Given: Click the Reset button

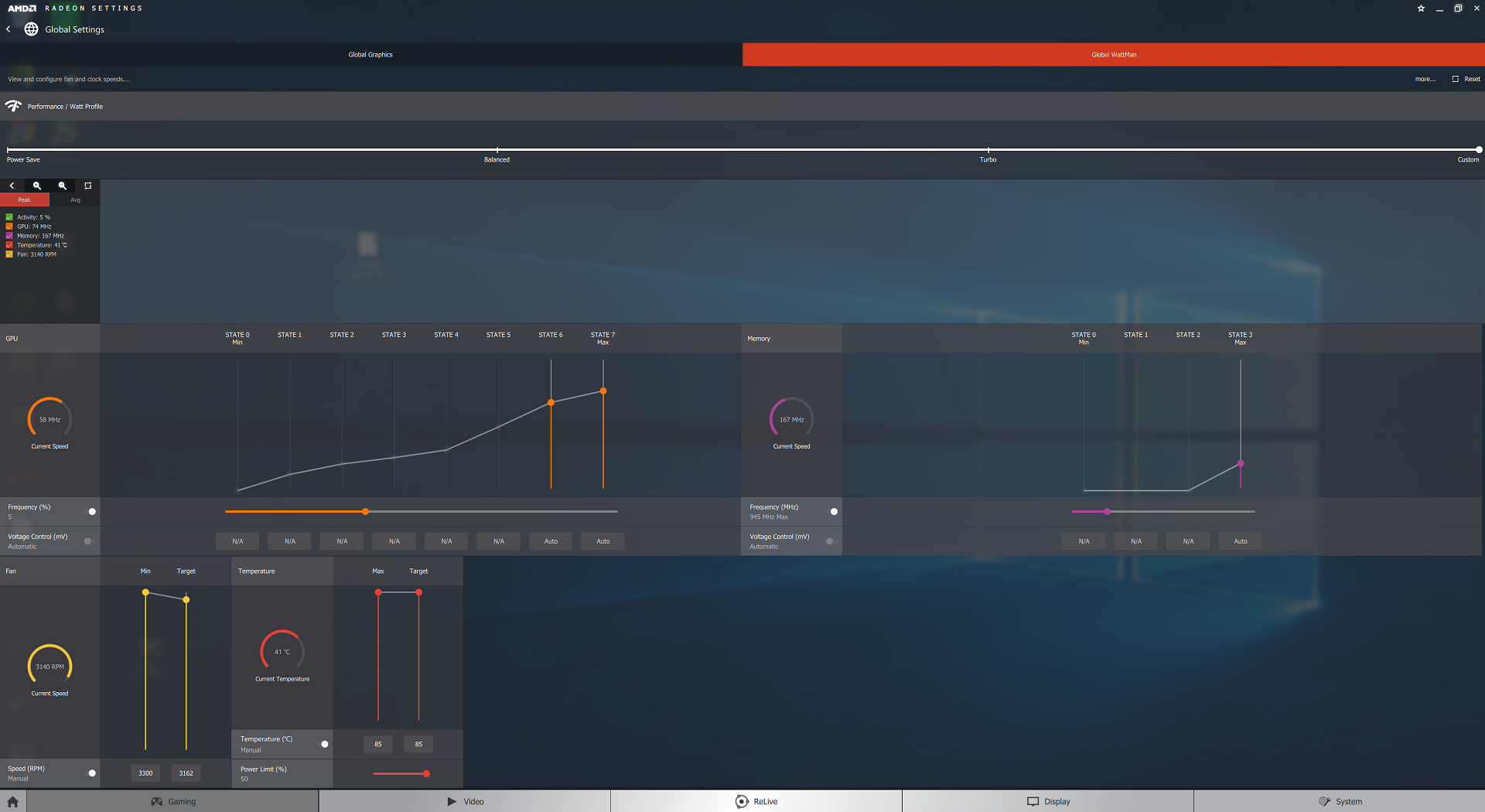Looking at the screenshot, I should pos(1466,79).
